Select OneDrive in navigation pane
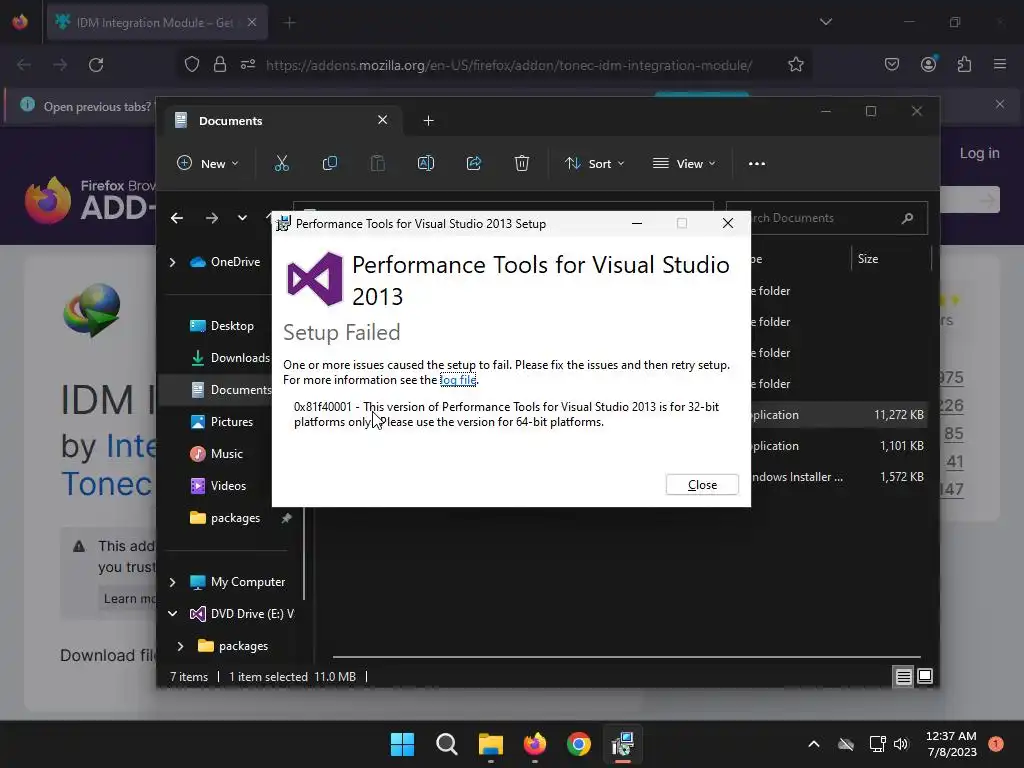Screen dimensions: 1024x768 [x=225, y=262]
